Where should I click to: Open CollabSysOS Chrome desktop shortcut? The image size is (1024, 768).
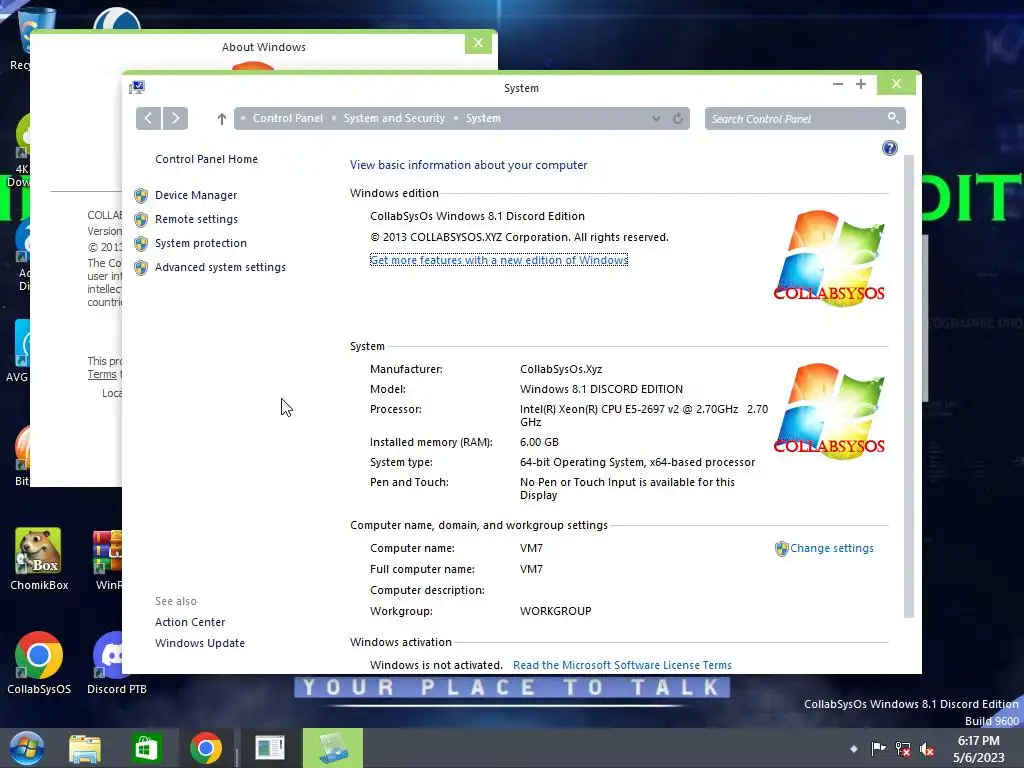[39, 662]
